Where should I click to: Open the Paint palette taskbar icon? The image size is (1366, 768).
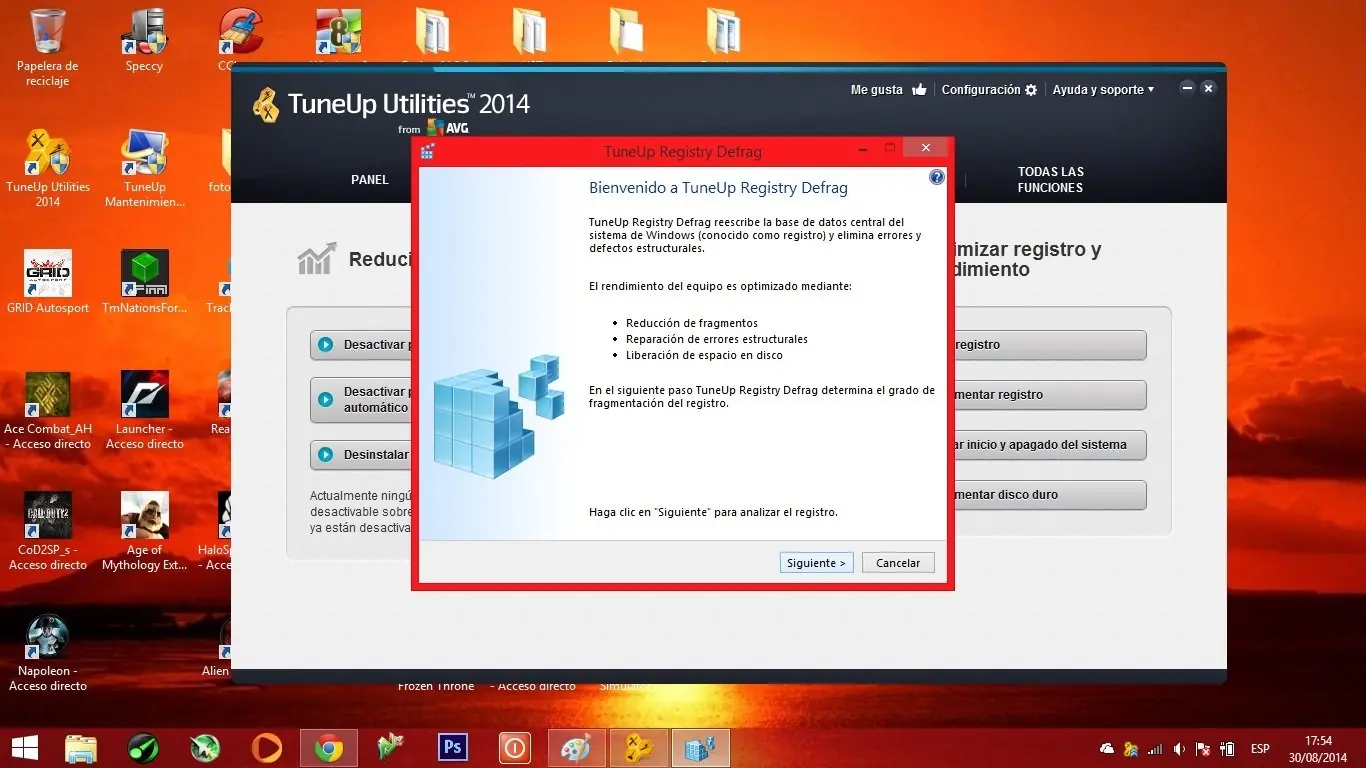click(577, 748)
